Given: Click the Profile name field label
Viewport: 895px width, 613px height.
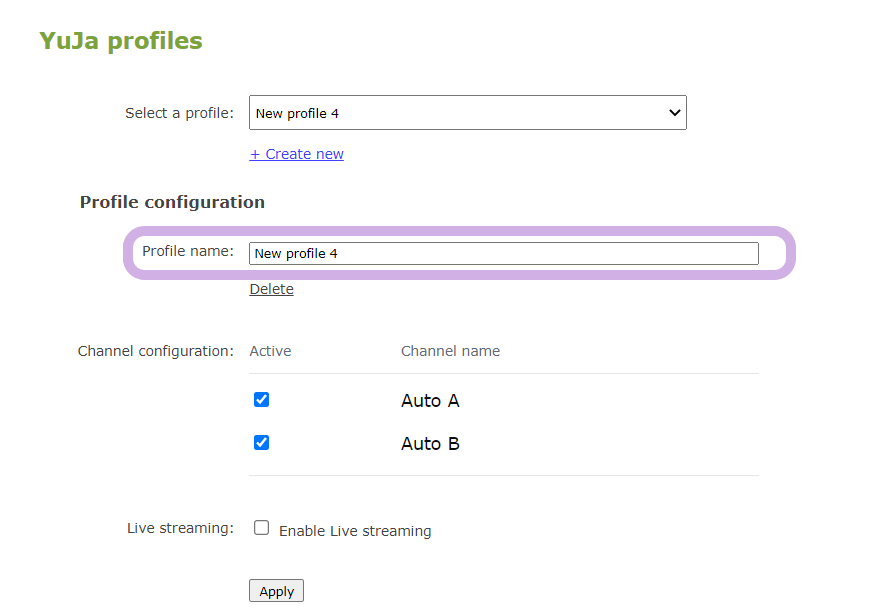Looking at the screenshot, I should 188,251.
